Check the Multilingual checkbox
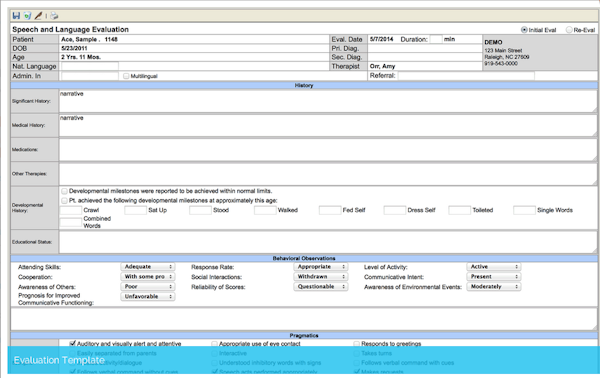 (126, 76)
